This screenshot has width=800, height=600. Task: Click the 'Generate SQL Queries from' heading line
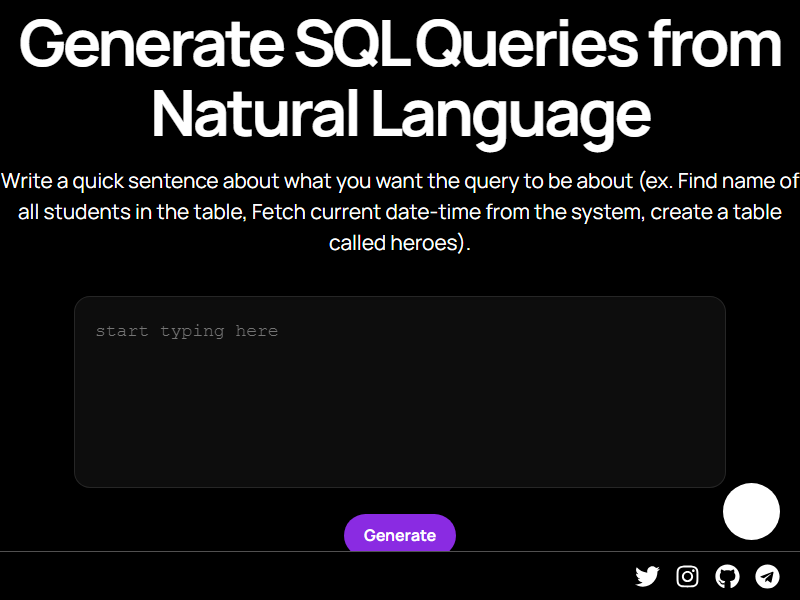point(400,44)
